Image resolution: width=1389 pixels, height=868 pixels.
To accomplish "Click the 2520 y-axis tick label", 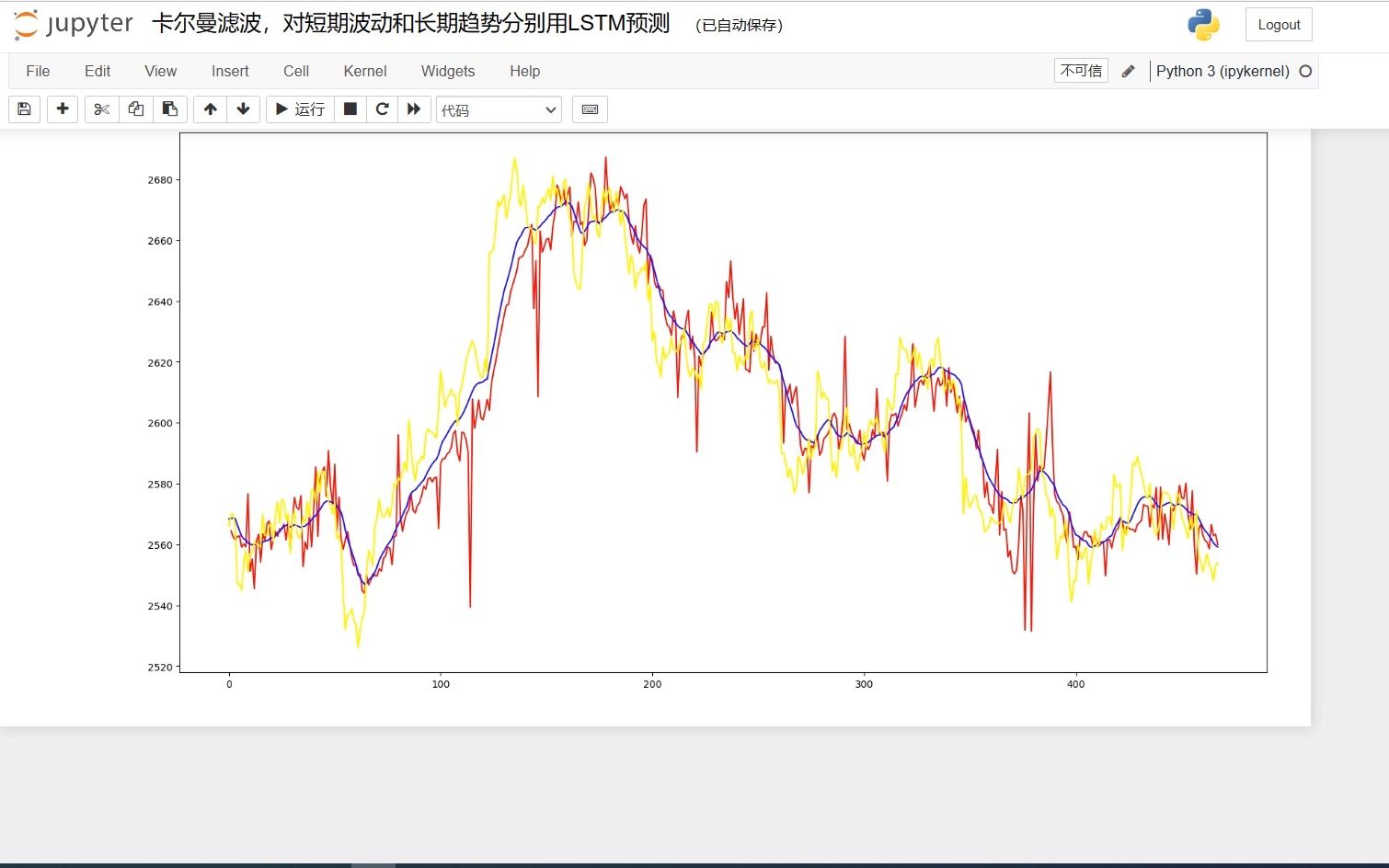I will pos(160,668).
